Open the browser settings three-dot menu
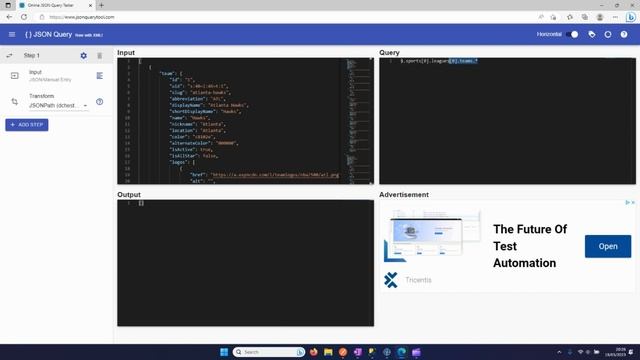Screen dimensions: 640x360 click(615, 17)
